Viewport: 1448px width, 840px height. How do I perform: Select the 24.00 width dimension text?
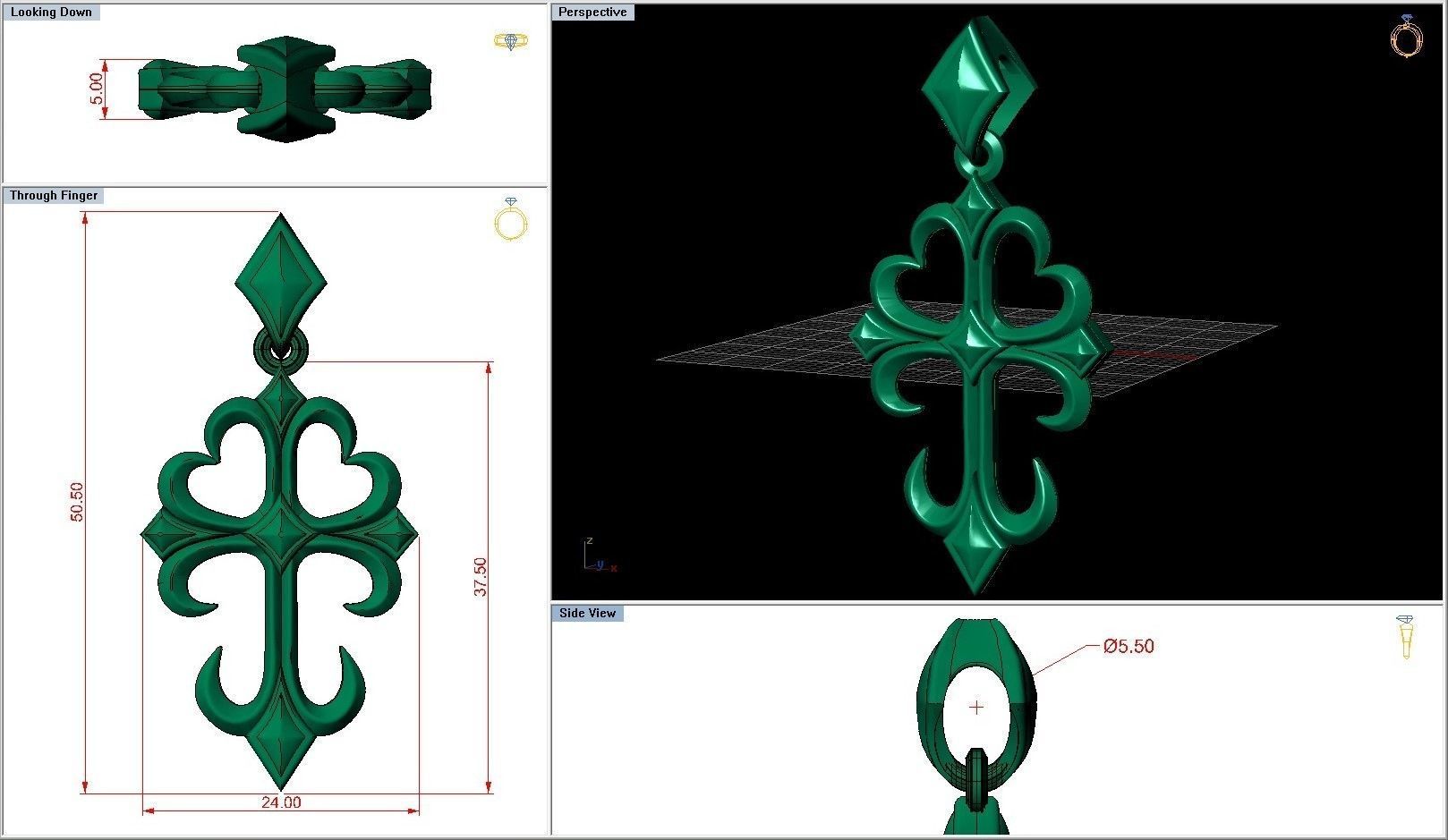(x=281, y=802)
